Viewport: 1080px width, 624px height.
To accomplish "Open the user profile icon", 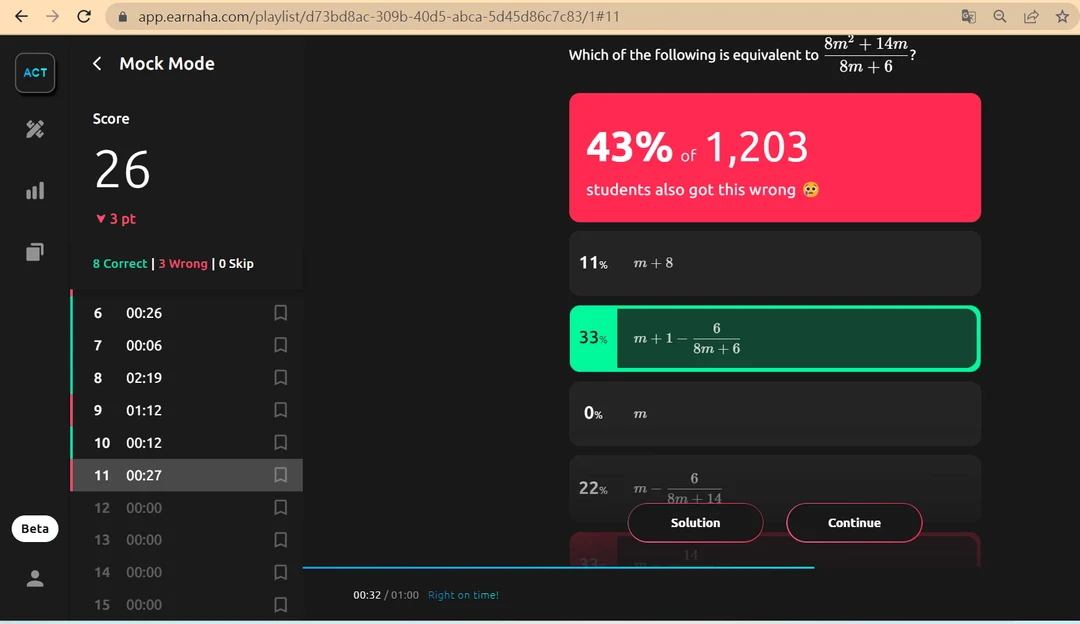I will click(x=35, y=578).
